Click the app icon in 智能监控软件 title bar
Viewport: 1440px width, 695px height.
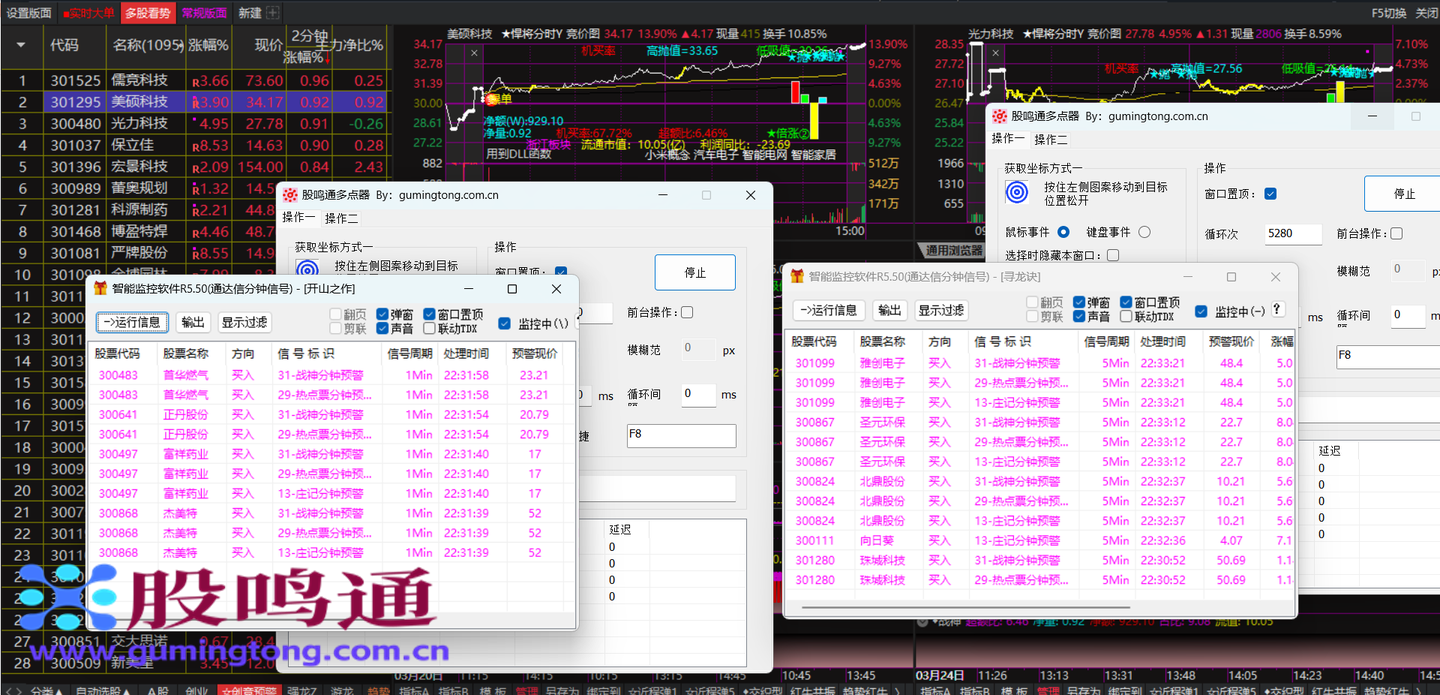click(x=100, y=288)
